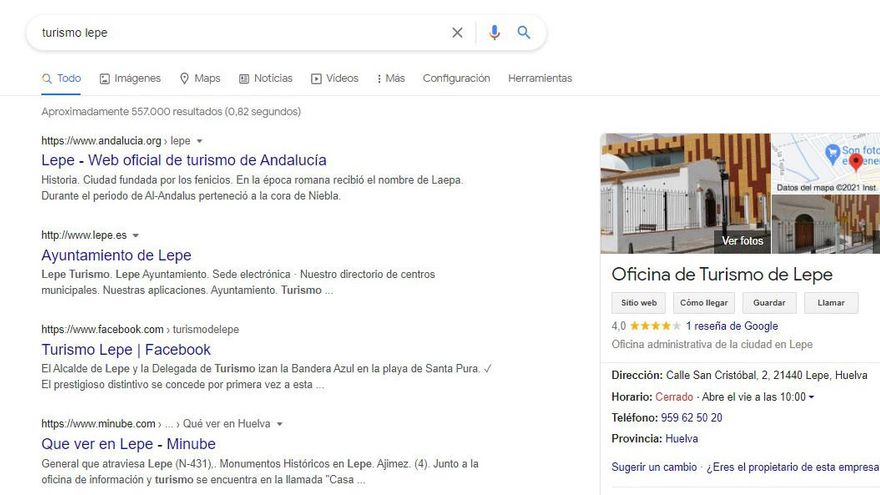Open the Noticias tab
Viewport: 880px width, 495px height.
click(x=265, y=79)
